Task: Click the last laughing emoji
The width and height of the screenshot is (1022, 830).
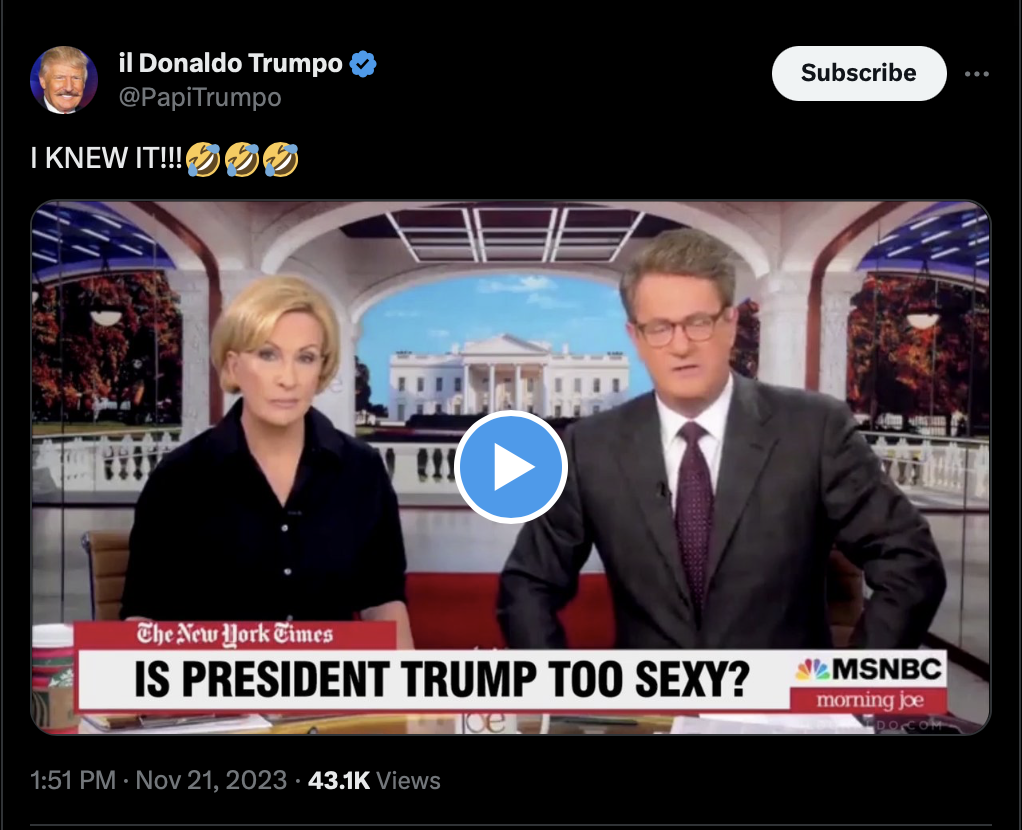Action: (281, 160)
